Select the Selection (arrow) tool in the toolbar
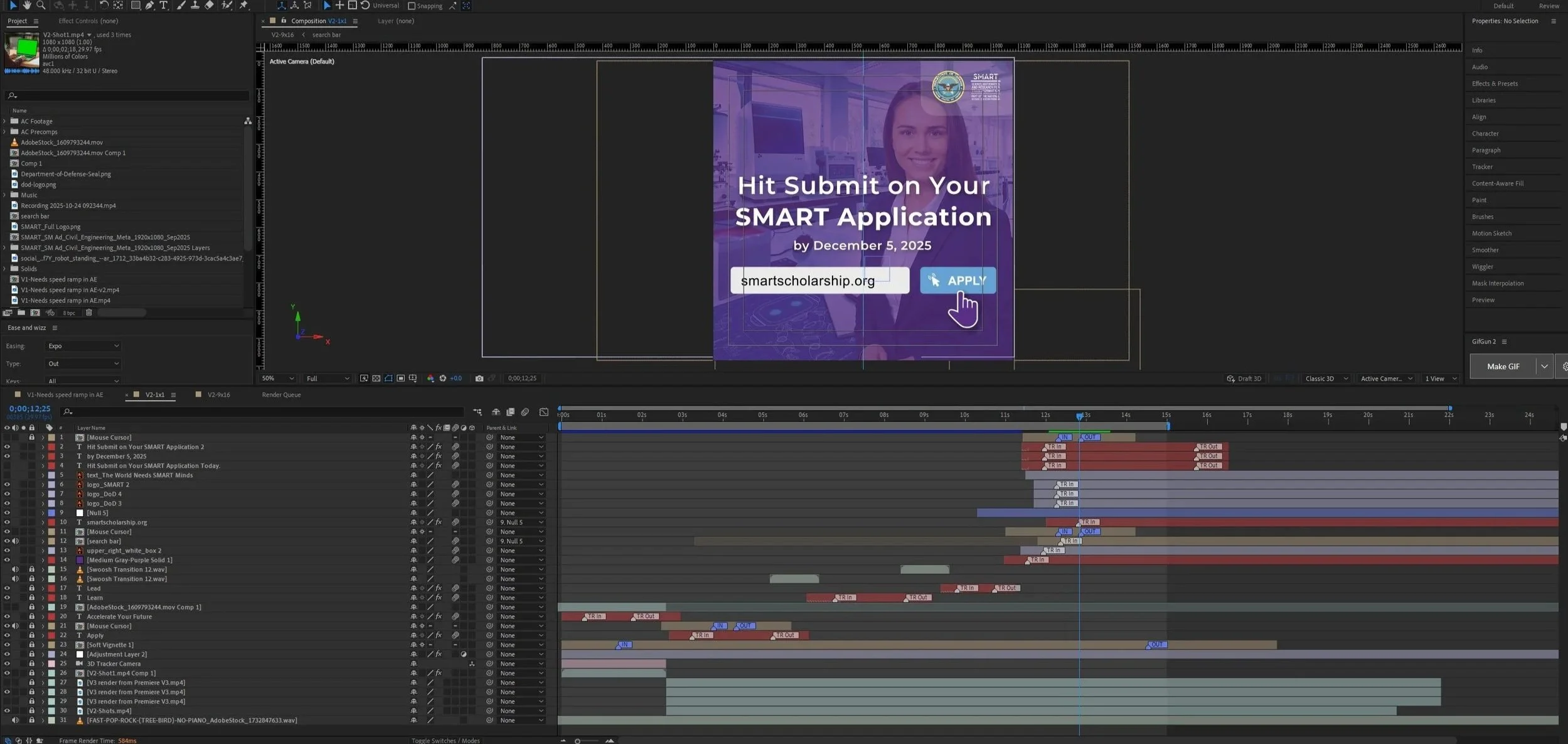1568x744 pixels. [x=13, y=5]
